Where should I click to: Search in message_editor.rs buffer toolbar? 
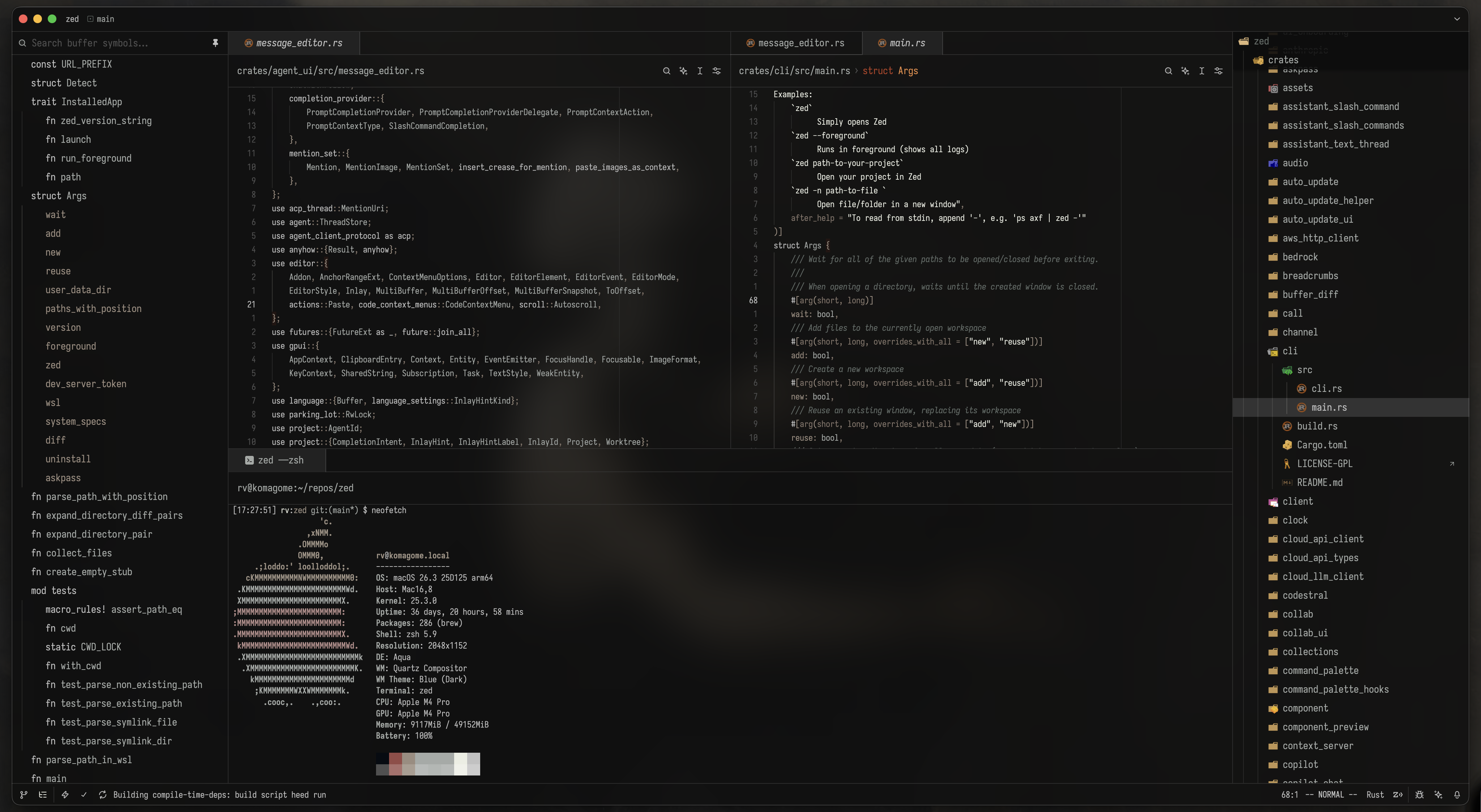coord(666,71)
